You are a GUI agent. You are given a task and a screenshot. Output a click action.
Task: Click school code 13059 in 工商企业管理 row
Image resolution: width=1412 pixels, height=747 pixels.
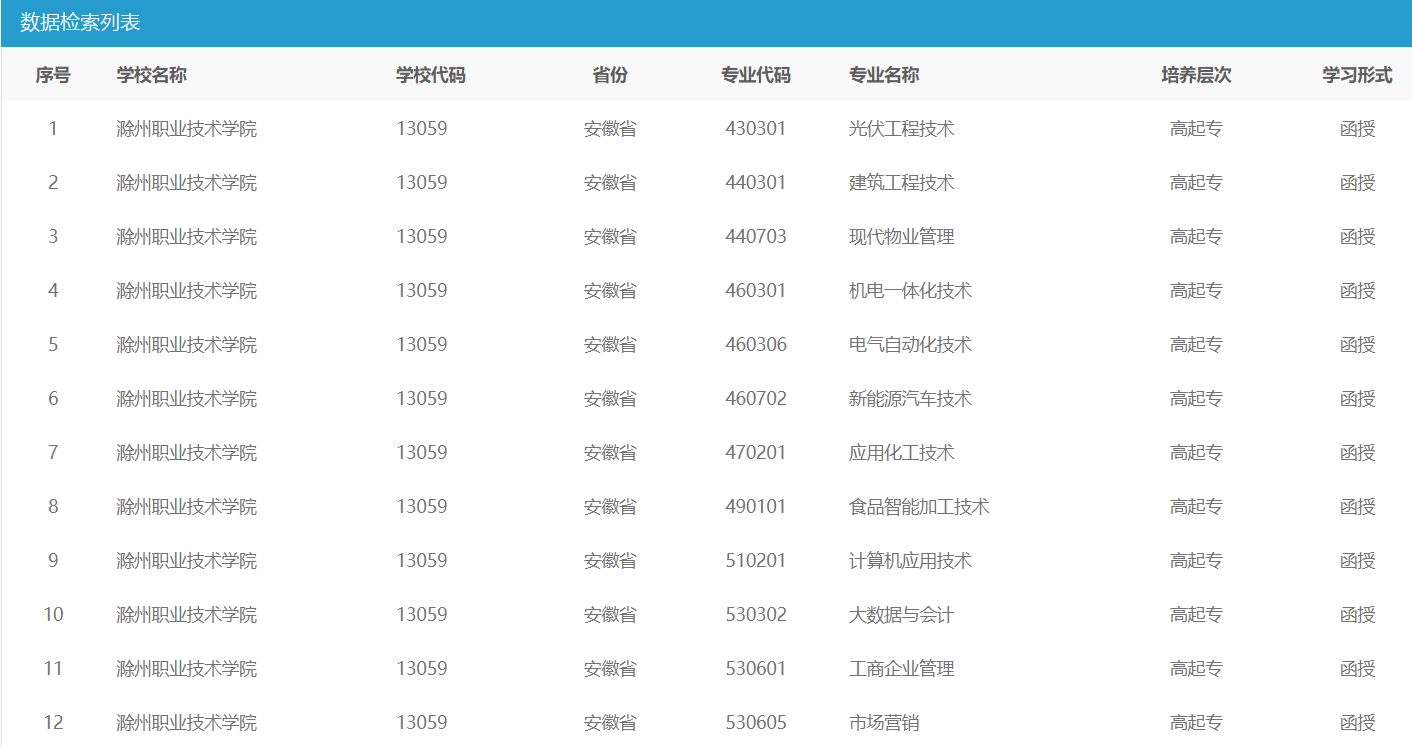pos(422,669)
